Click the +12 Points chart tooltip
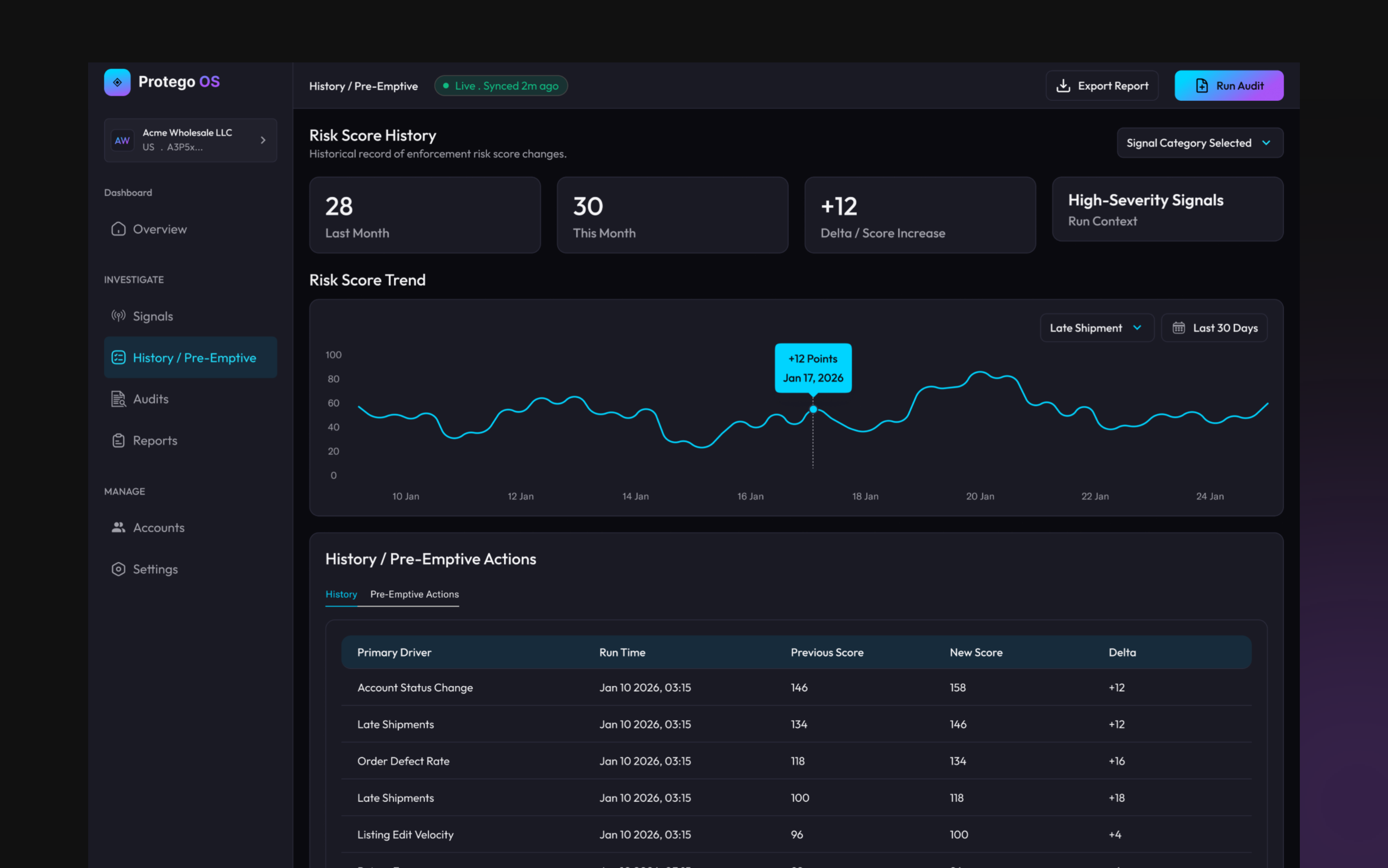Screen dimensions: 1388x868 pos(813,368)
